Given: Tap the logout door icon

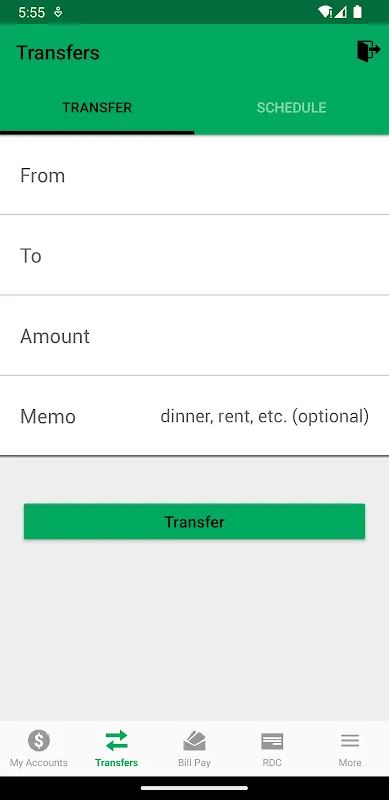Looking at the screenshot, I should point(369,52).
